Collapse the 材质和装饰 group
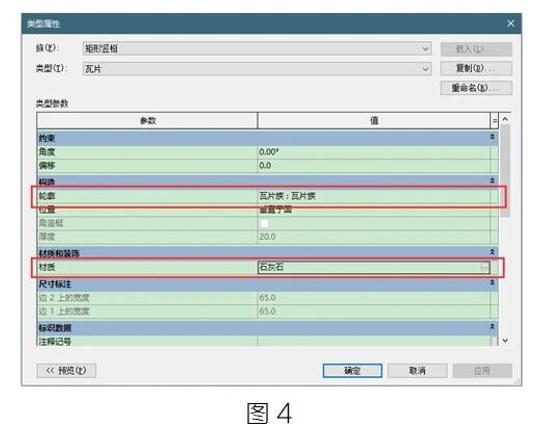Screen dimensions: 557x424 tap(492, 252)
